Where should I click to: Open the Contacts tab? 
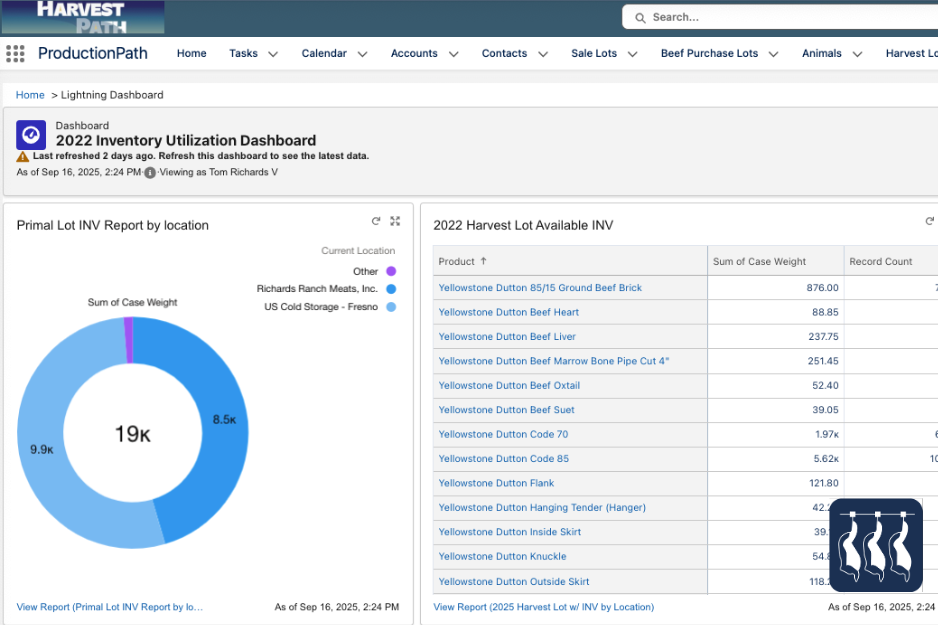pyautogui.click(x=504, y=53)
